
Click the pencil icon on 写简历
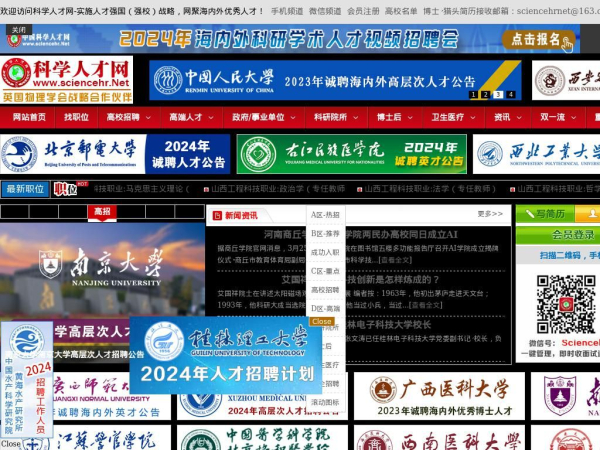530,214
